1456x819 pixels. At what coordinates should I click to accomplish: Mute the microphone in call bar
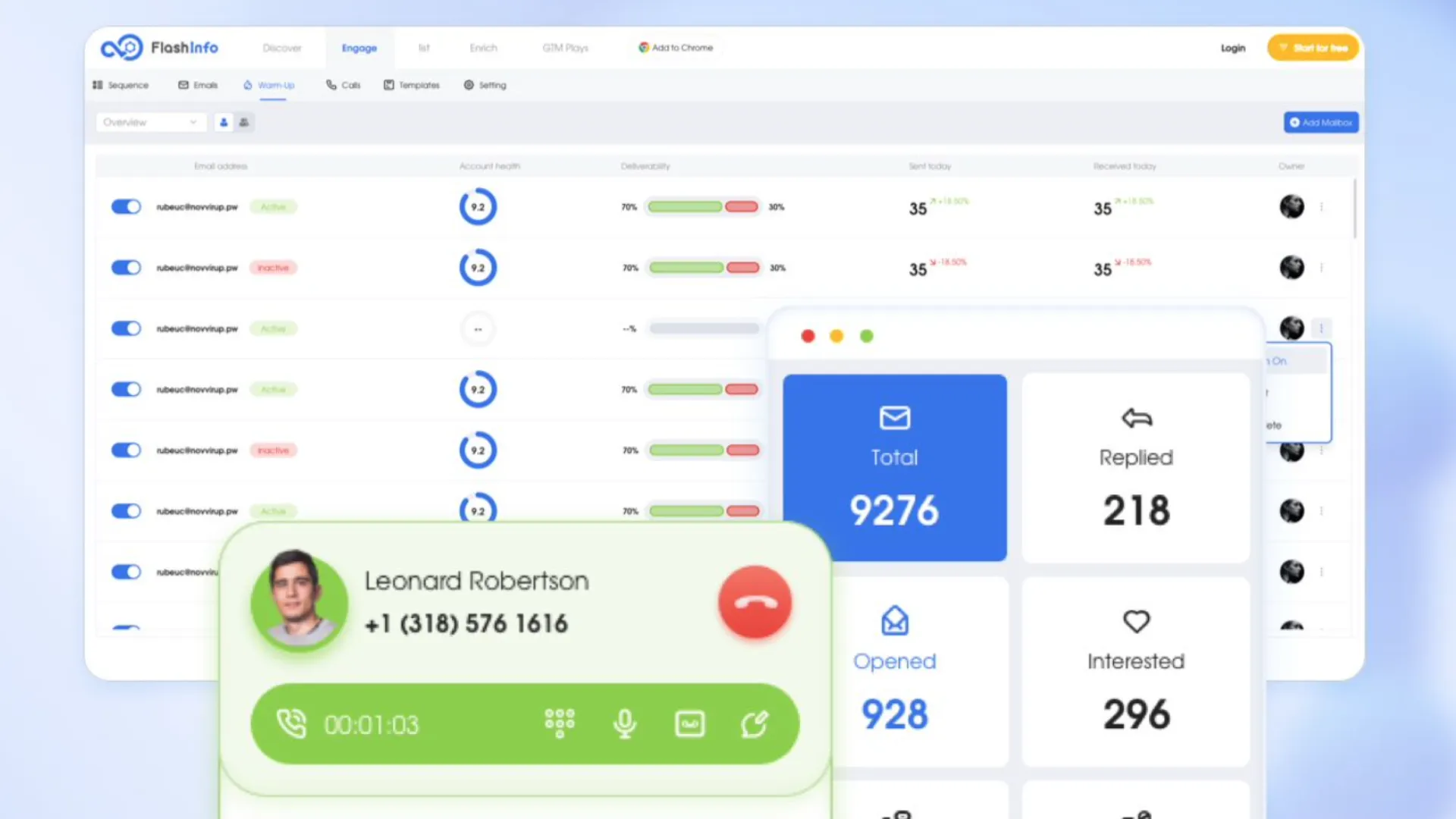point(624,723)
